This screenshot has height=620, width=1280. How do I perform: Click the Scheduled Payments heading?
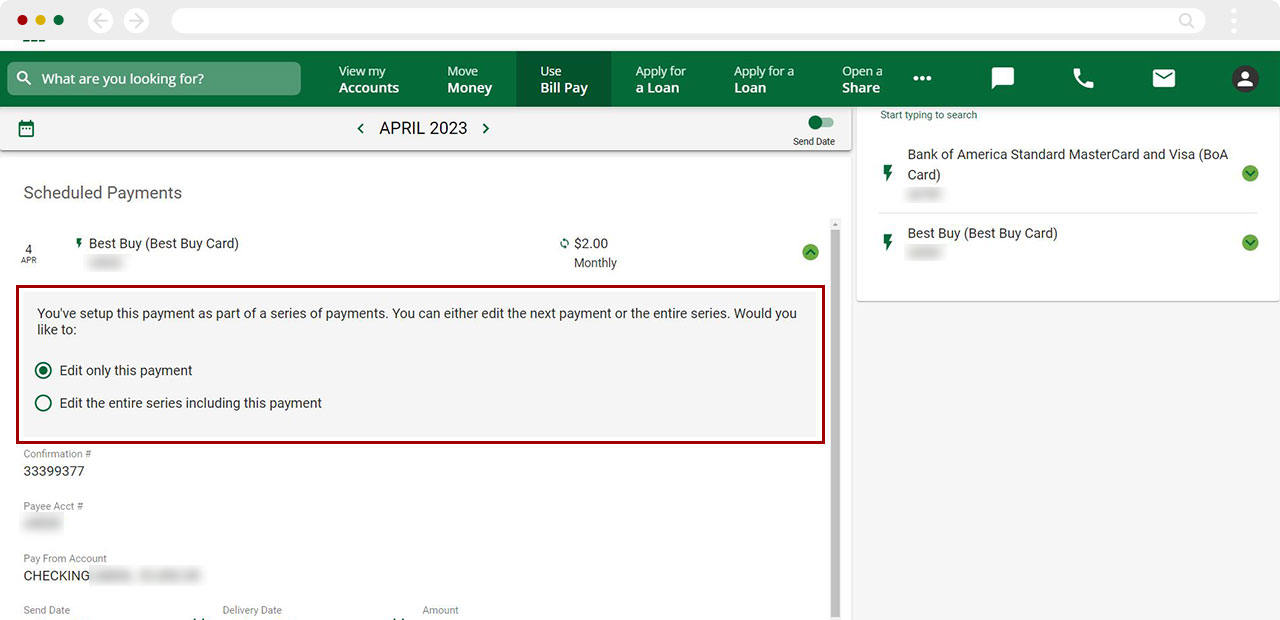(x=103, y=193)
